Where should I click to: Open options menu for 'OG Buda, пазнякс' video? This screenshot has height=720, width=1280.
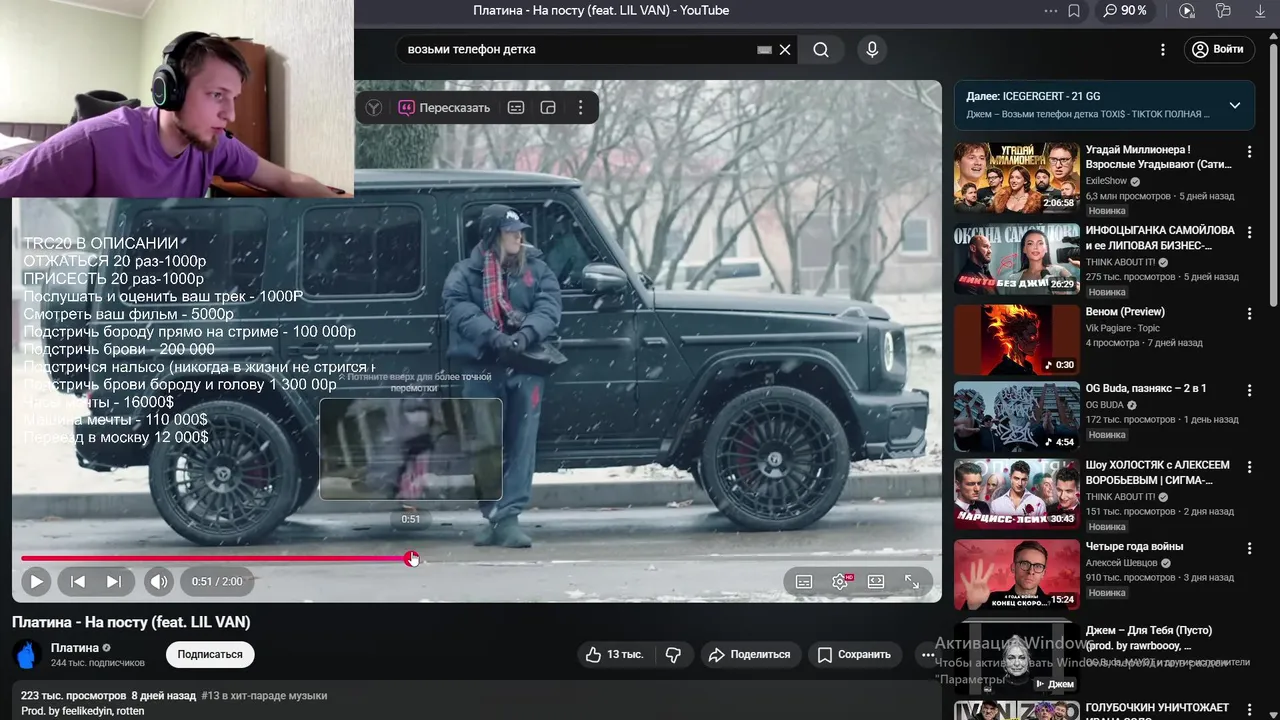[x=1249, y=391]
